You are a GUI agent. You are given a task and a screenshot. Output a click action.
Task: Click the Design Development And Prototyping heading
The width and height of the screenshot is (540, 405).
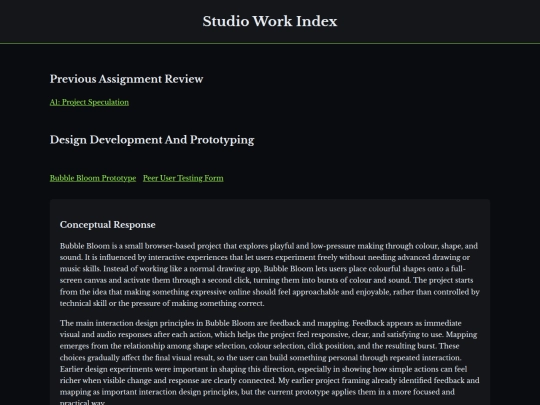click(152, 140)
